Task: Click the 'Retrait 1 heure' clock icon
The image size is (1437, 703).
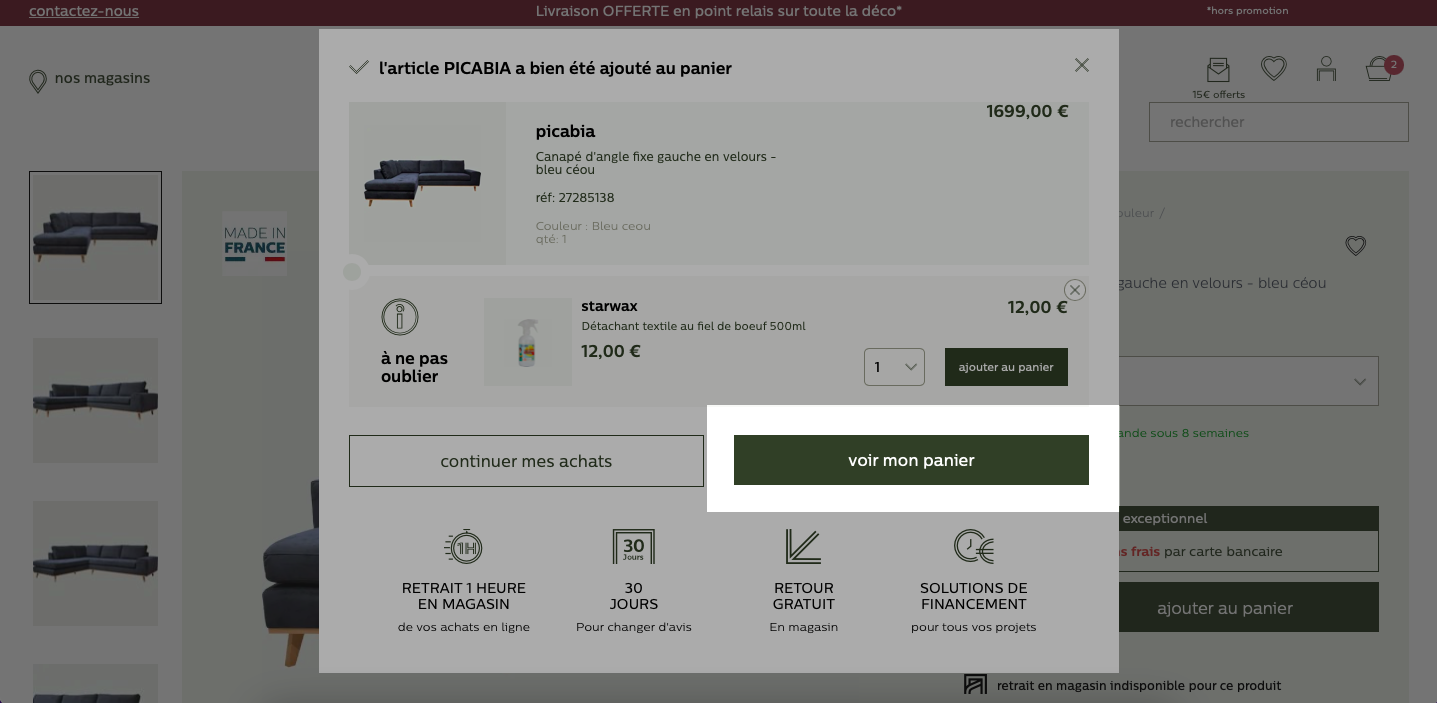Action: 463,546
